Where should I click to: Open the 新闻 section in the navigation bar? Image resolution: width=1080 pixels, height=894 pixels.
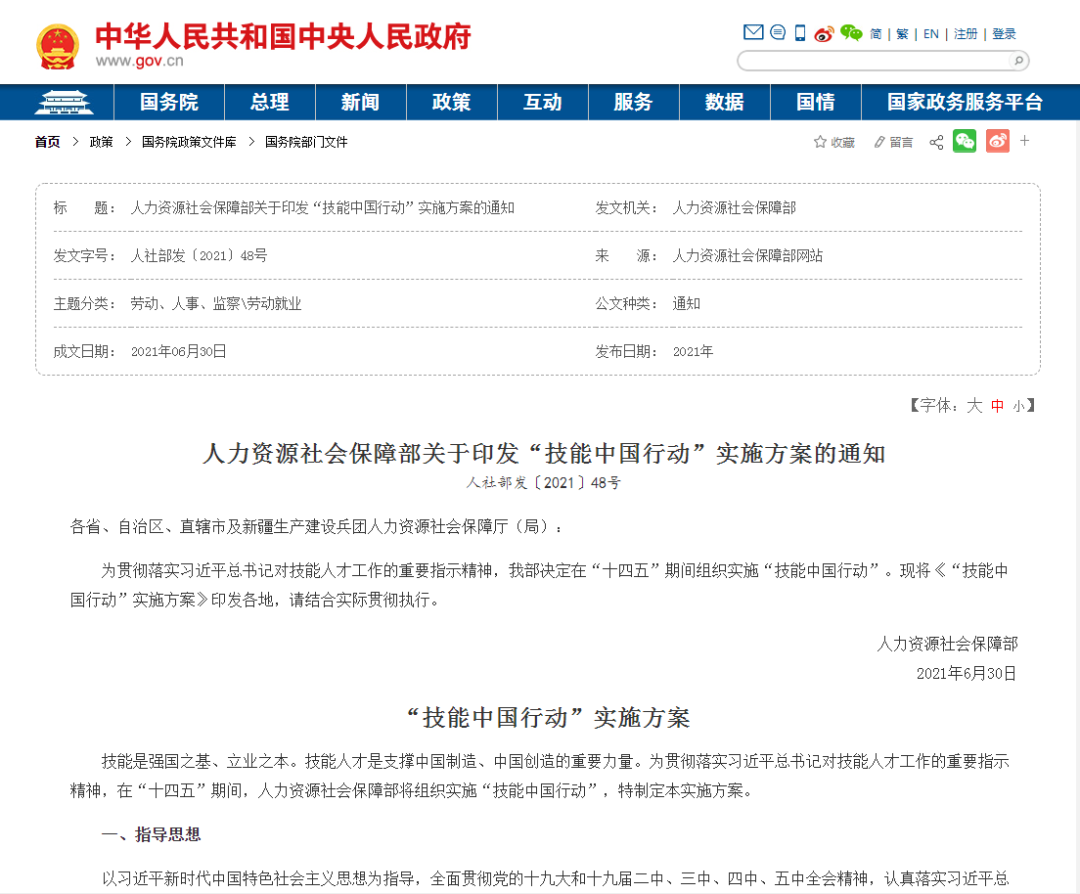point(360,101)
